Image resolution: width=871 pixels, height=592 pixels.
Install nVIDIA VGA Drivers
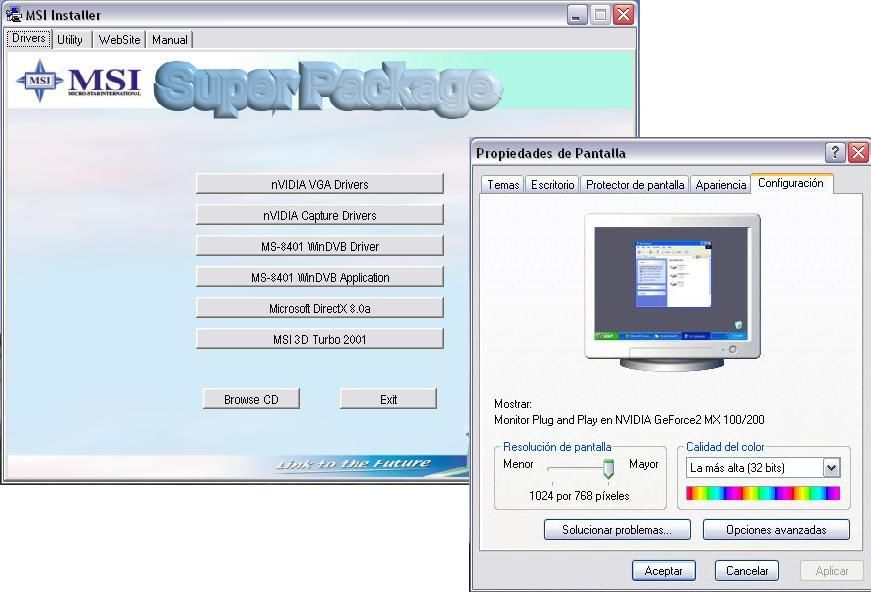[319, 184]
